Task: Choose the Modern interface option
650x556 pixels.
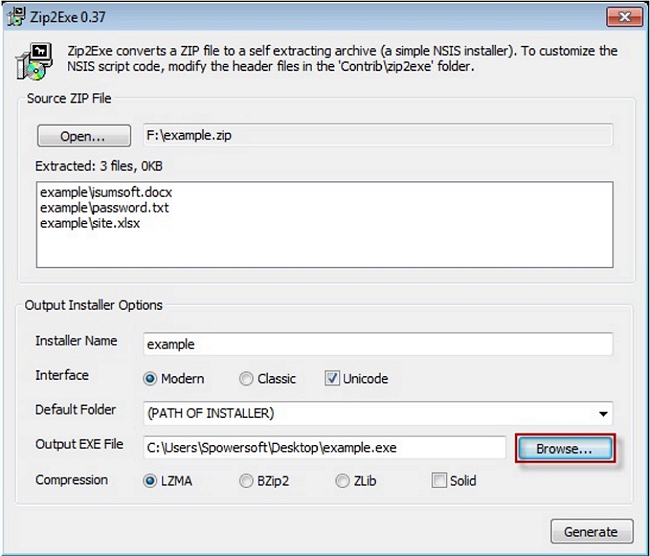Action: (x=173, y=379)
